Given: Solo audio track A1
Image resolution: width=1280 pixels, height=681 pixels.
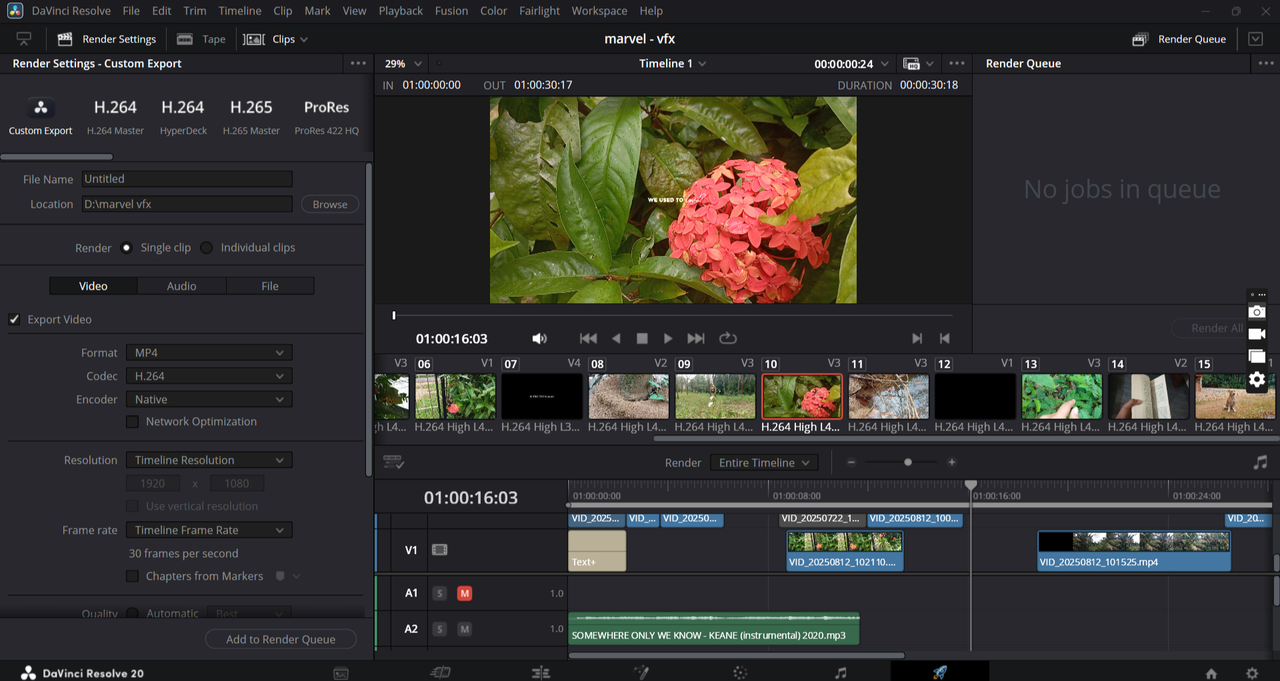Looking at the screenshot, I should click(439, 594).
